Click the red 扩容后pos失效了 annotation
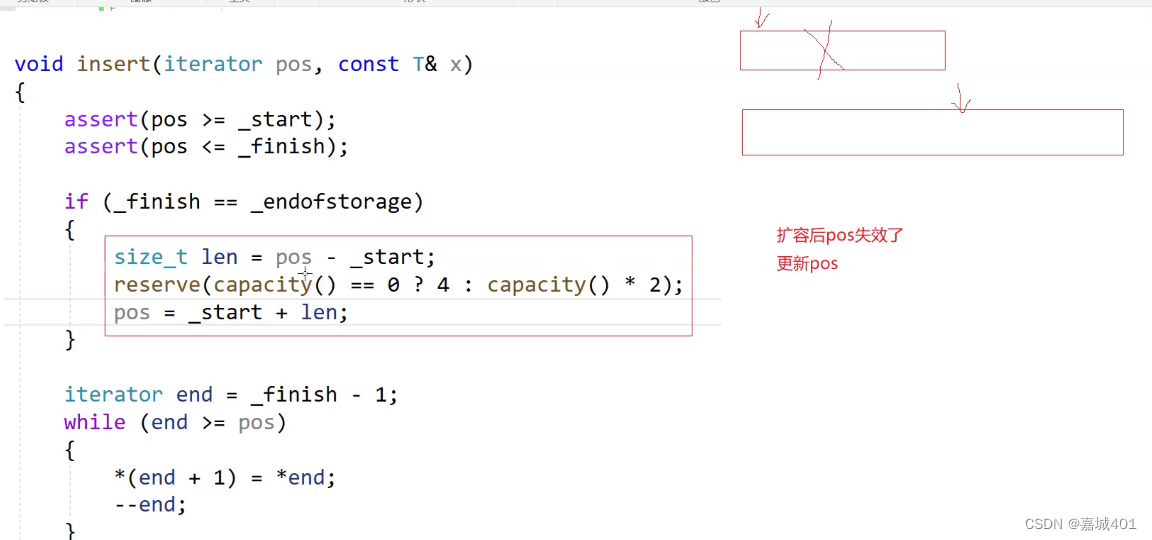 click(840, 236)
